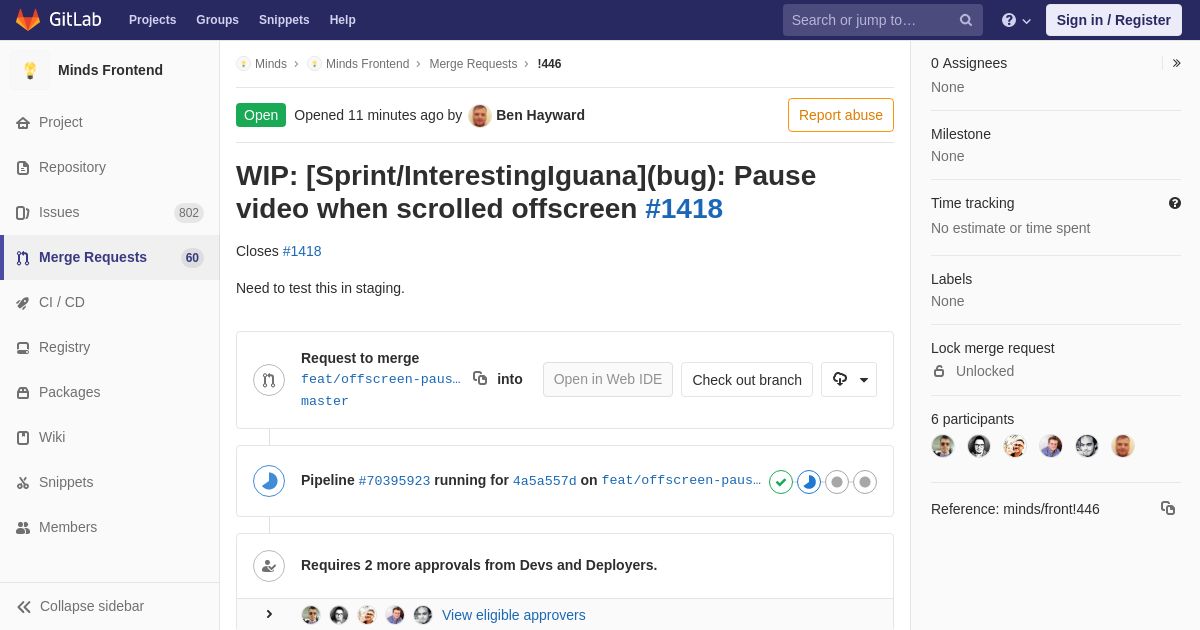Click the Open status badge
Viewport: 1200px width, 630px height.
point(261,115)
